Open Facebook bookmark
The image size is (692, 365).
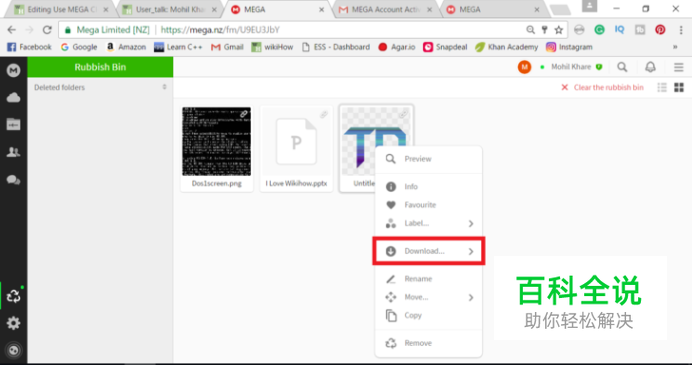30,47
